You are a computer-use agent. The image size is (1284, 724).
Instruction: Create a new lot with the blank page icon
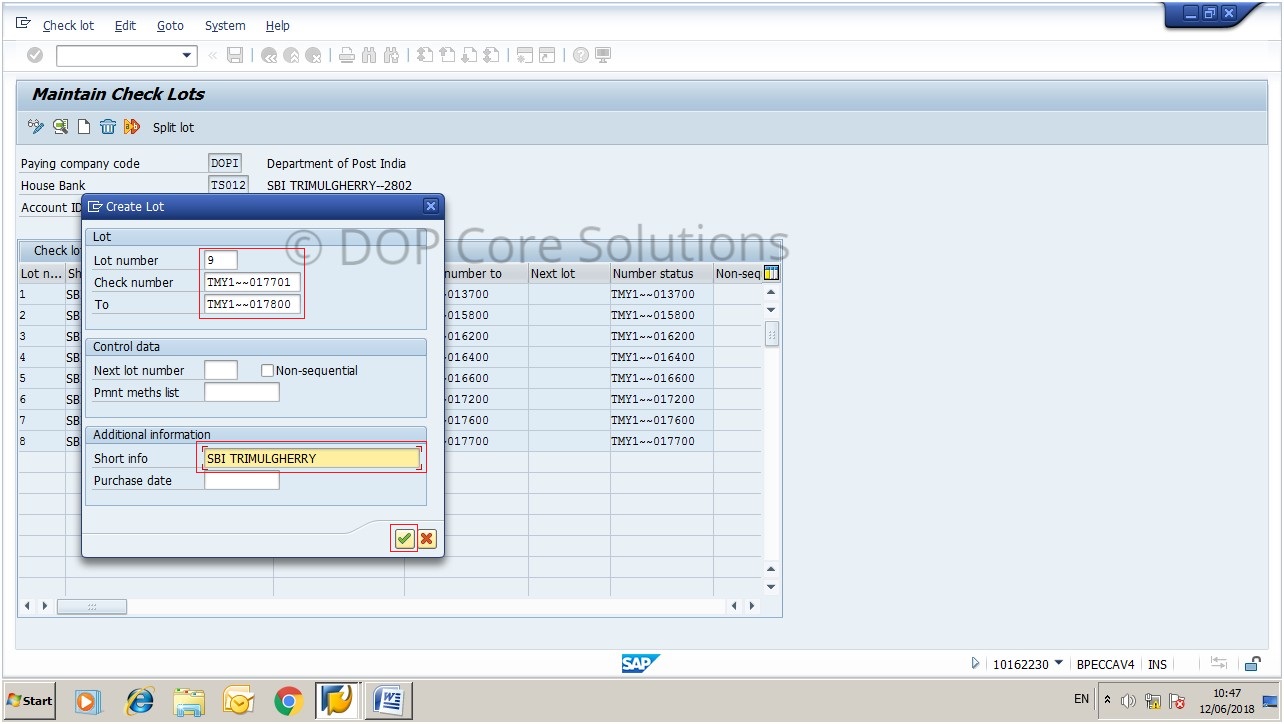(84, 127)
